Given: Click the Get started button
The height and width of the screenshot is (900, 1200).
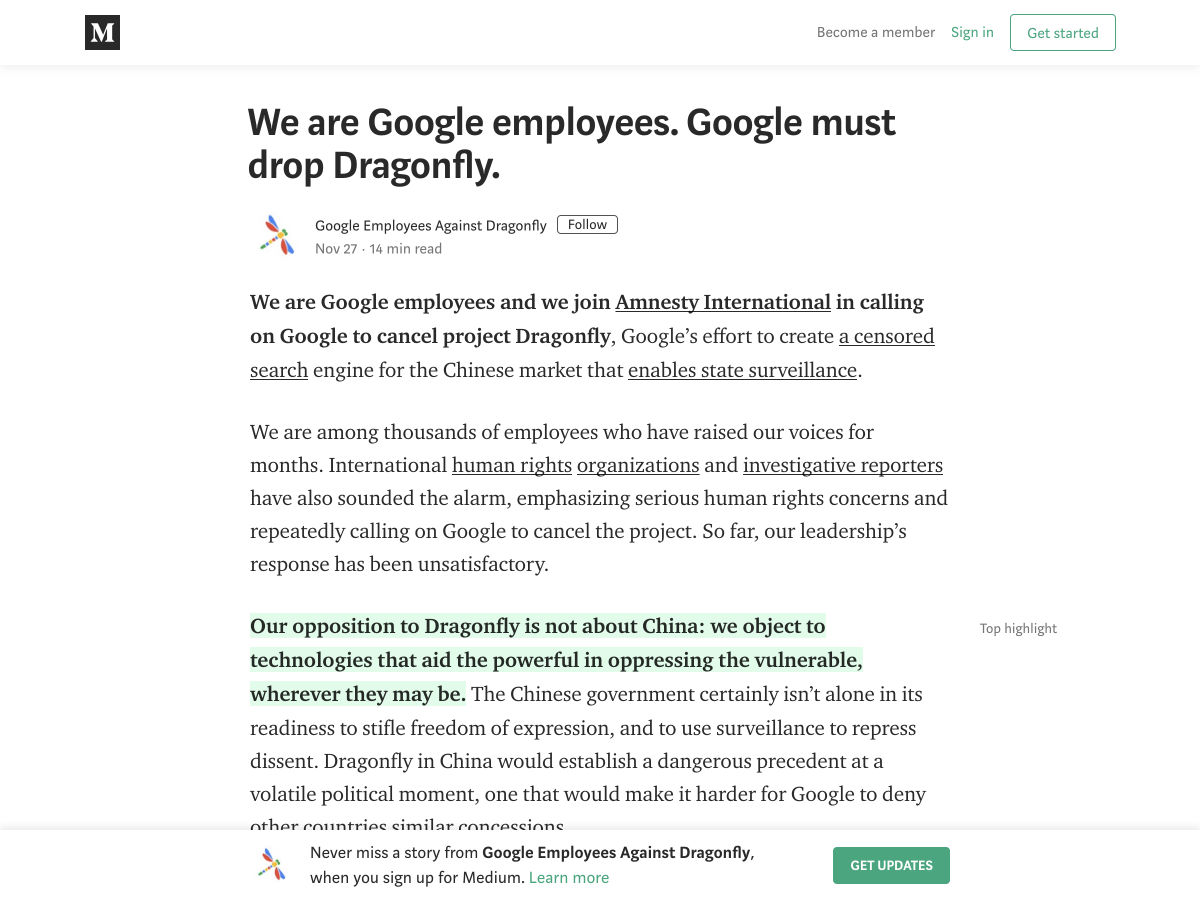Looking at the screenshot, I should (x=1062, y=32).
